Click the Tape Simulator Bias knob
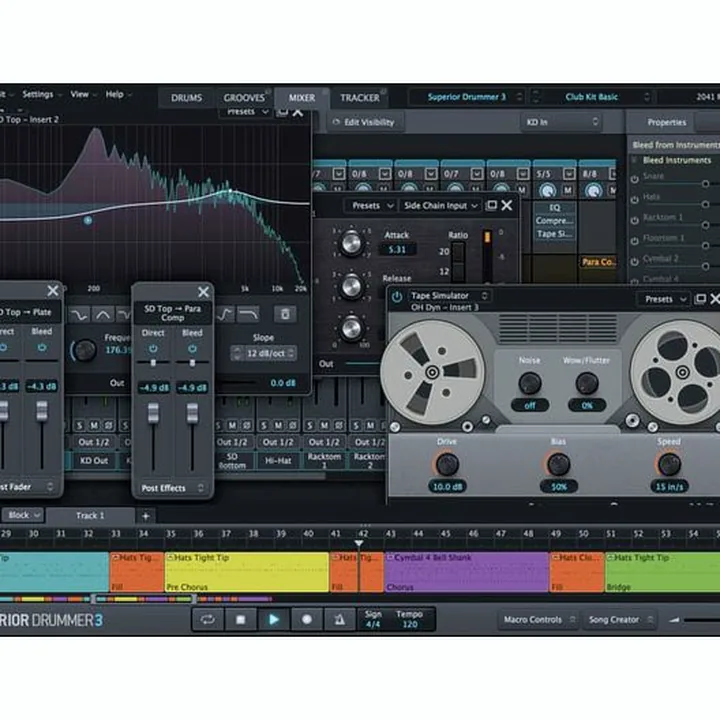The width and height of the screenshot is (720, 720). click(558, 464)
